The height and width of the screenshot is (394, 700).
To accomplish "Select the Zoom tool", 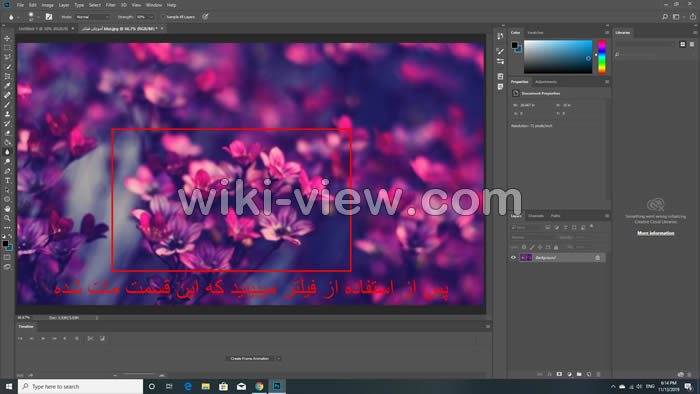I will click(x=7, y=218).
